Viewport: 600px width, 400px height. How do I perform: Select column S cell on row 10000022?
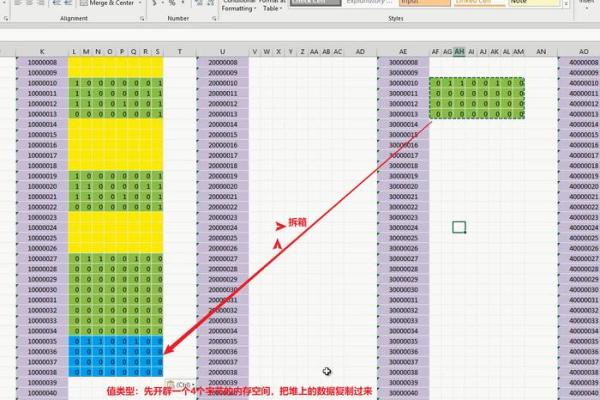click(159, 207)
